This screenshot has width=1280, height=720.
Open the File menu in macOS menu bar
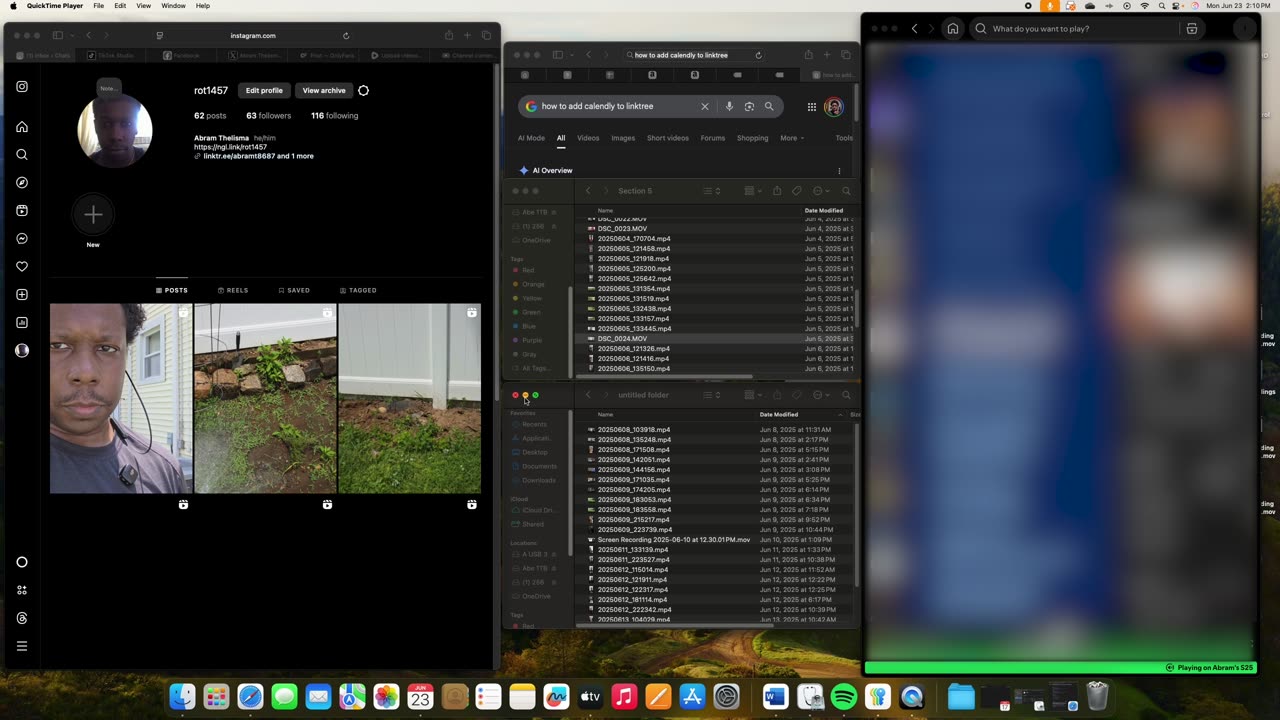coord(99,6)
